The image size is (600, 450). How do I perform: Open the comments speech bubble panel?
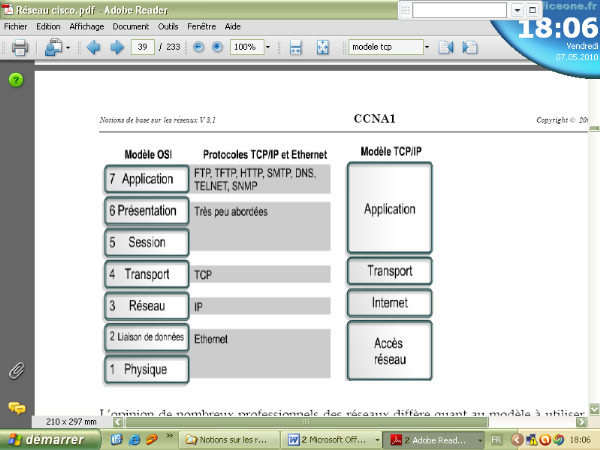point(17,408)
